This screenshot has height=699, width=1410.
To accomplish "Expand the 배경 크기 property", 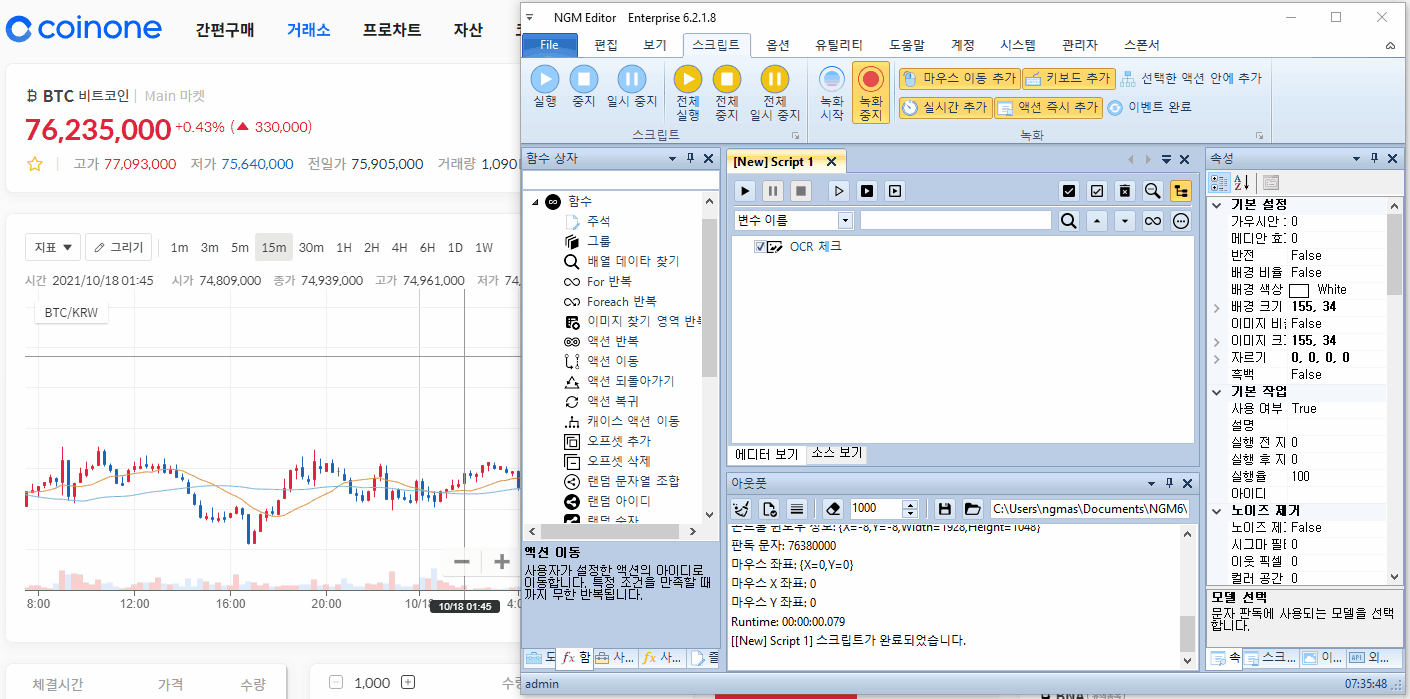I will pos(1217,307).
